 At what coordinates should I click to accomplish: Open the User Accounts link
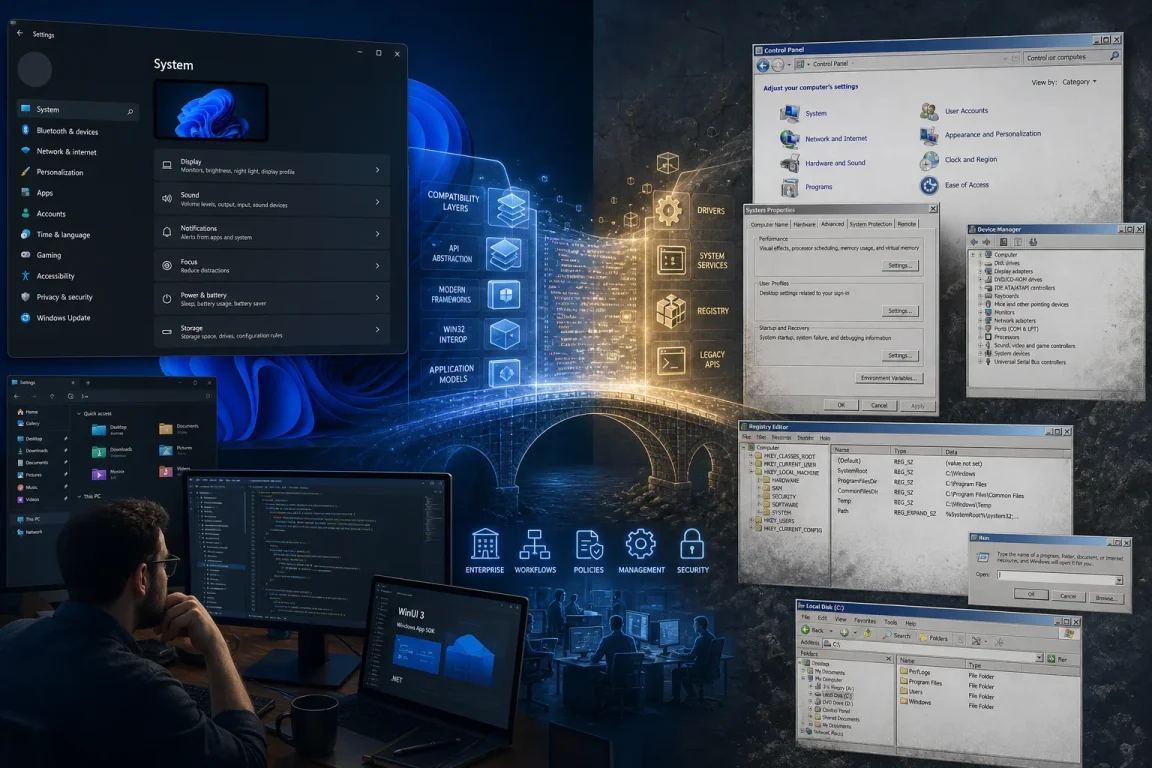966,111
